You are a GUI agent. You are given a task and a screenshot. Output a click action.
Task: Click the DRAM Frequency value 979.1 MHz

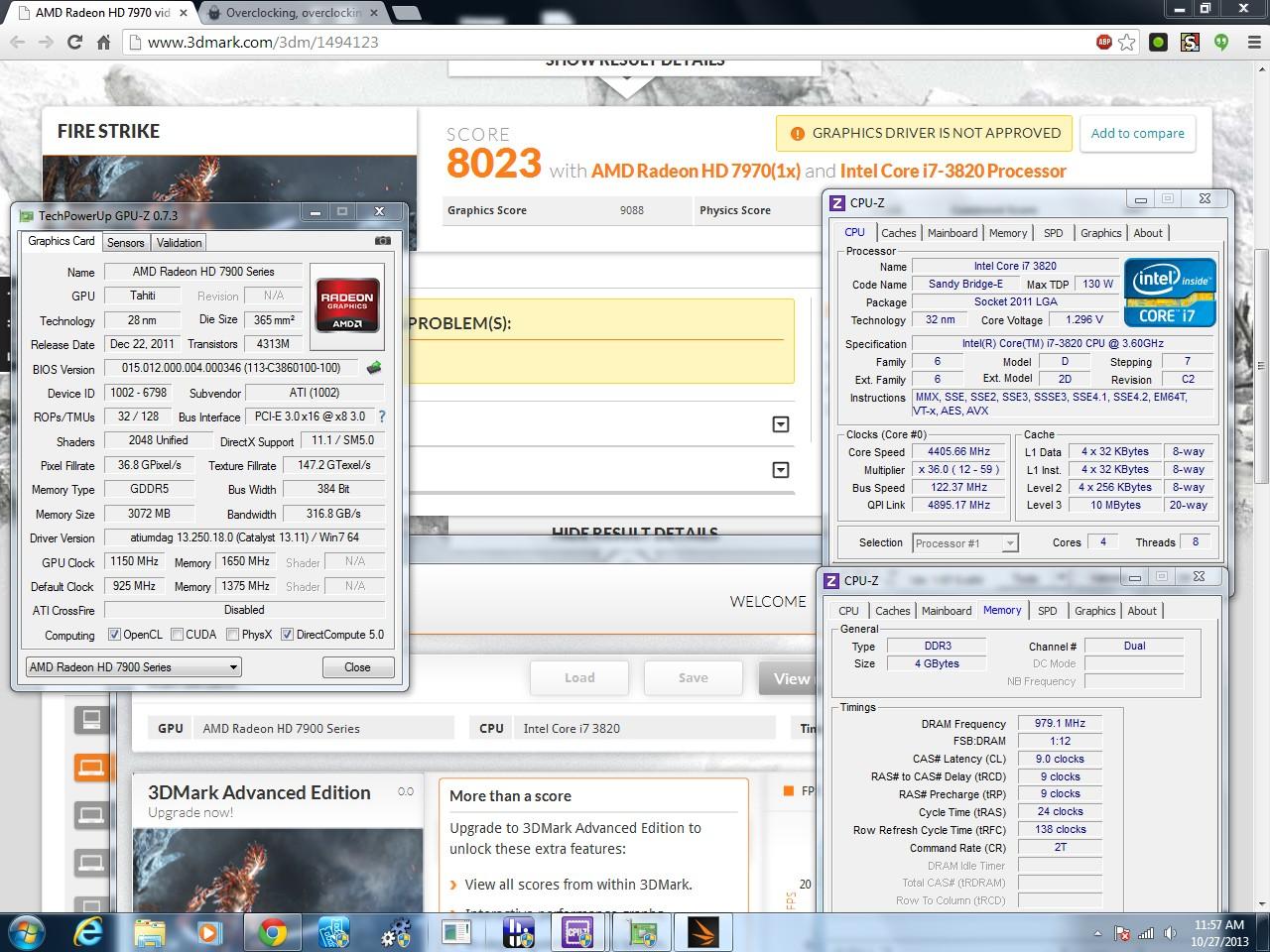pyautogui.click(x=1060, y=723)
